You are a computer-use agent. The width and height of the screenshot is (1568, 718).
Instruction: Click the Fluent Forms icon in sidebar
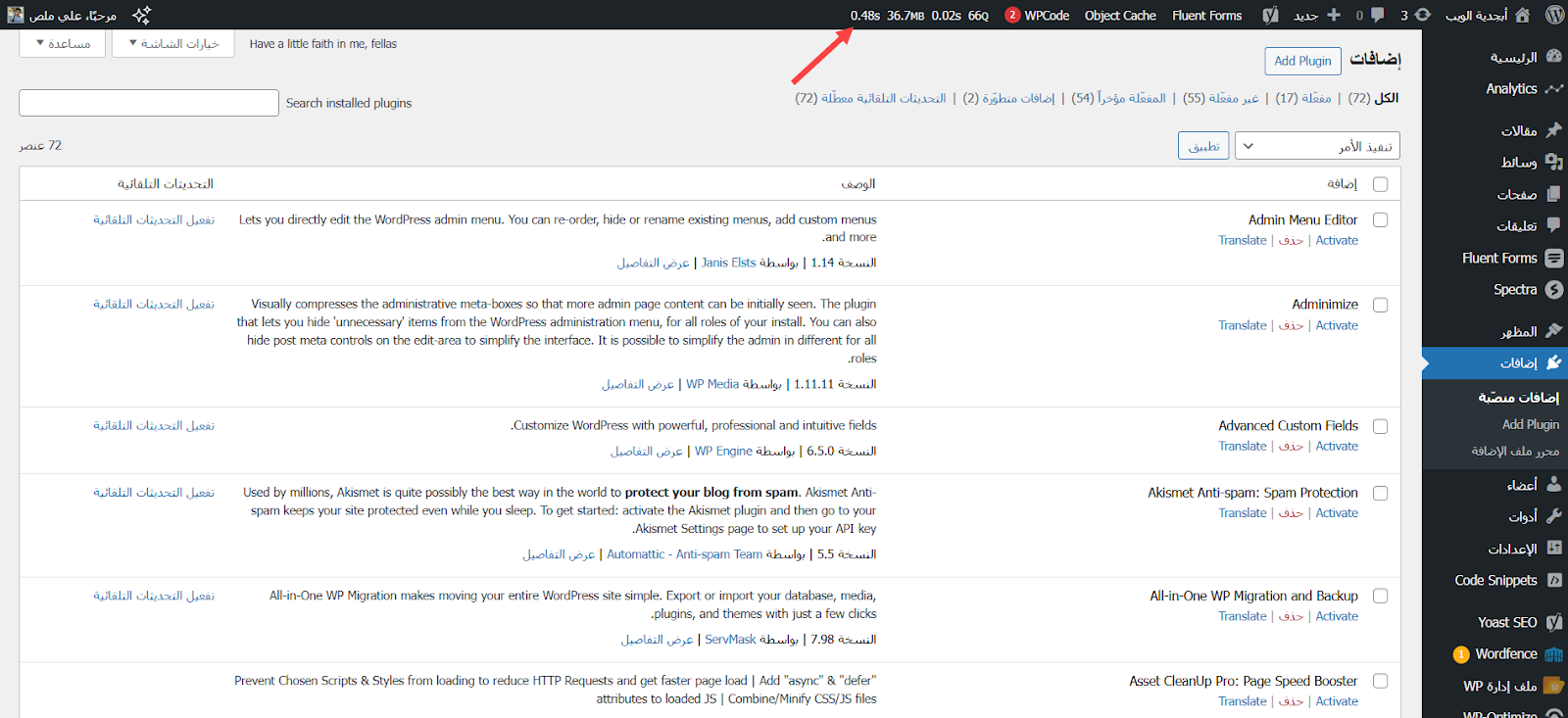point(1553,259)
